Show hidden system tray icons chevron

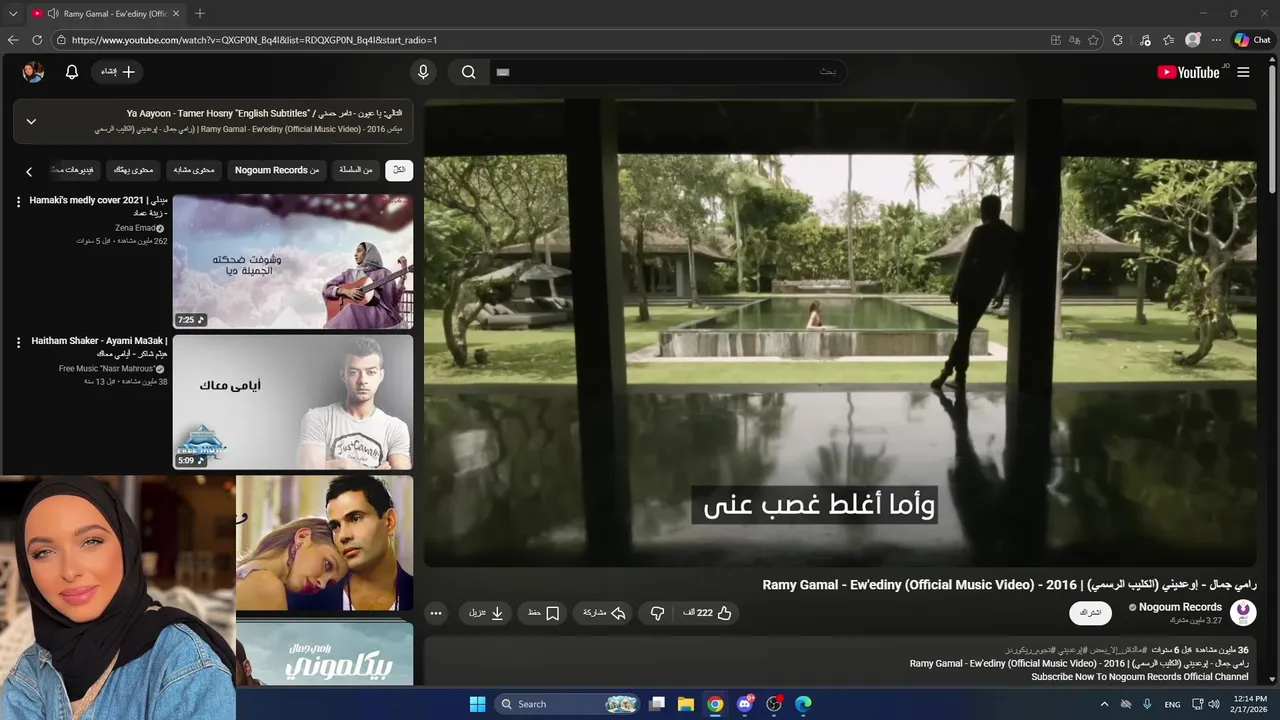tap(1104, 704)
